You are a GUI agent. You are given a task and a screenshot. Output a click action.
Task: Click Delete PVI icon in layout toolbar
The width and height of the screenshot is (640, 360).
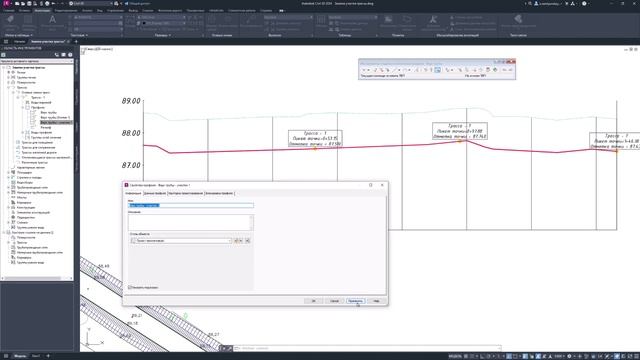(382, 70)
